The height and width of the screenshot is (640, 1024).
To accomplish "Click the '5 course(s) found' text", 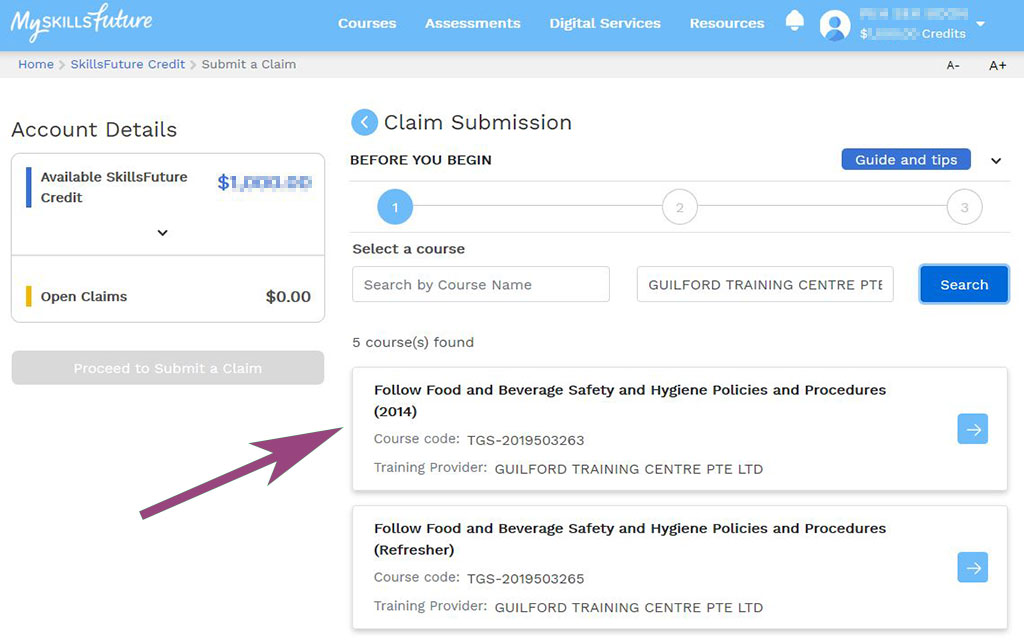I will coord(413,342).
